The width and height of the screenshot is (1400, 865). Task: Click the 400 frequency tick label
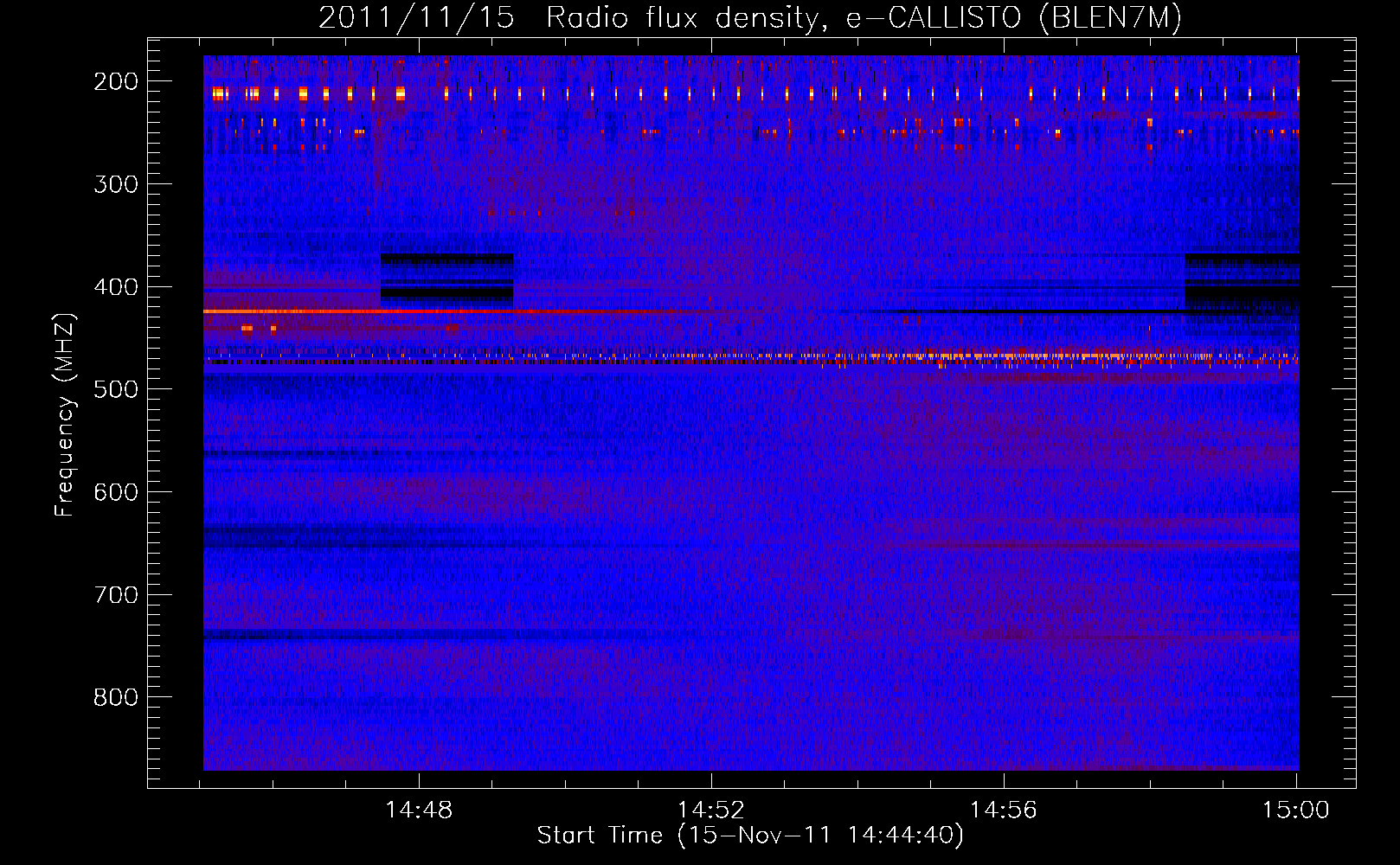coord(116,287)
